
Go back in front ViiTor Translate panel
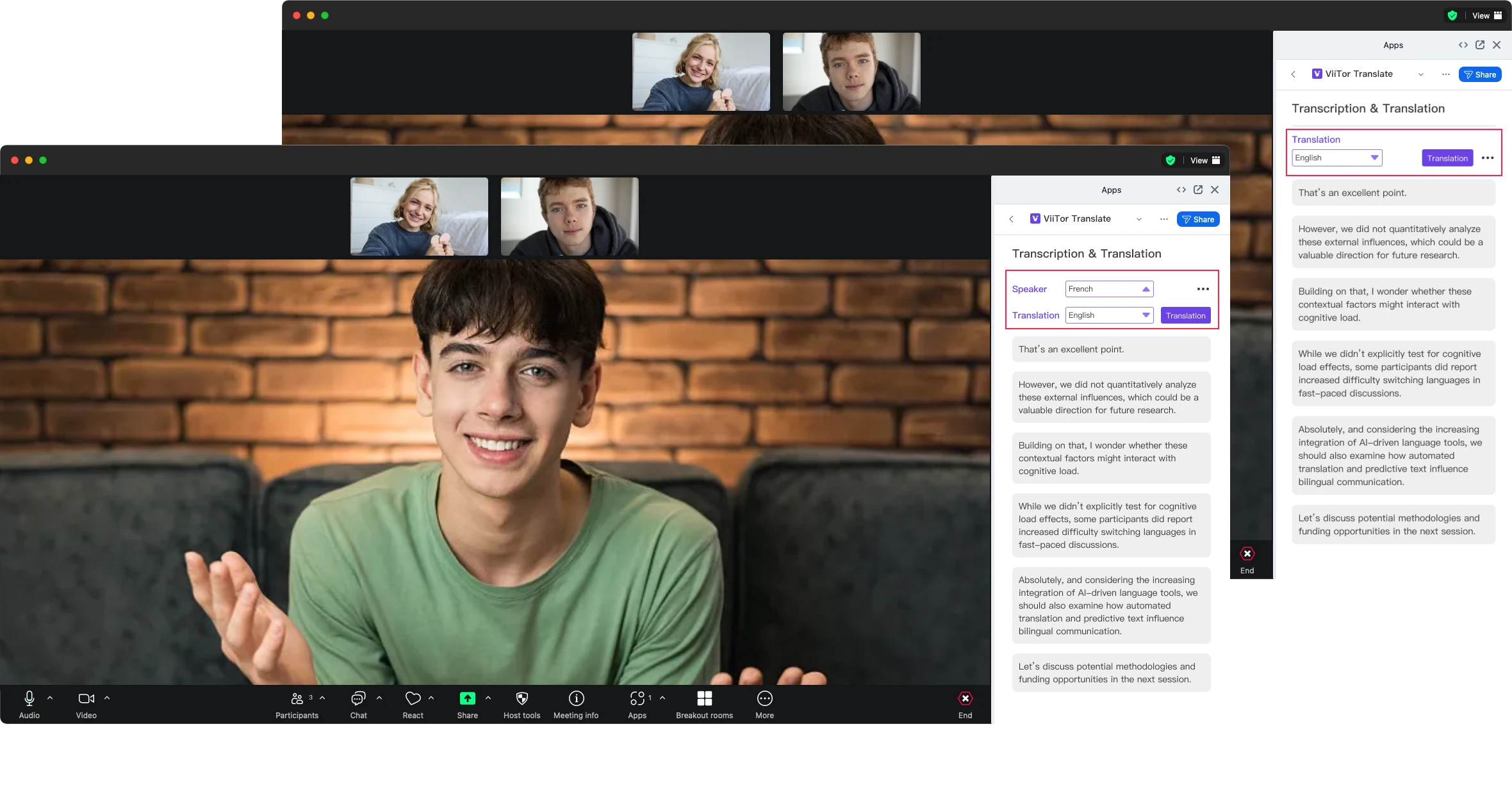point(1011,219)
